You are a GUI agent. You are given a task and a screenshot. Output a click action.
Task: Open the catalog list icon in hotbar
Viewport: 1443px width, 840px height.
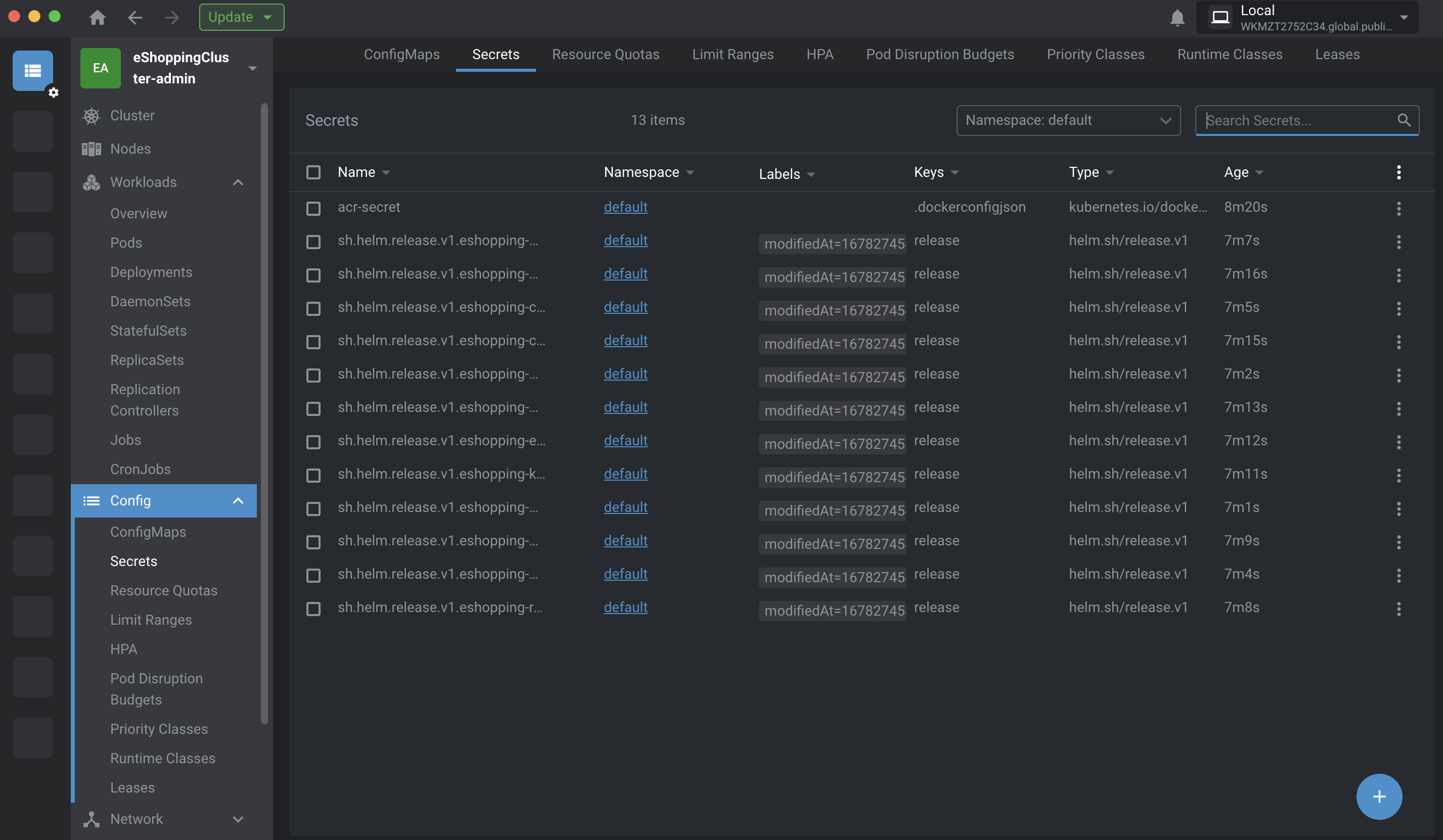click(x=33, y=70)
